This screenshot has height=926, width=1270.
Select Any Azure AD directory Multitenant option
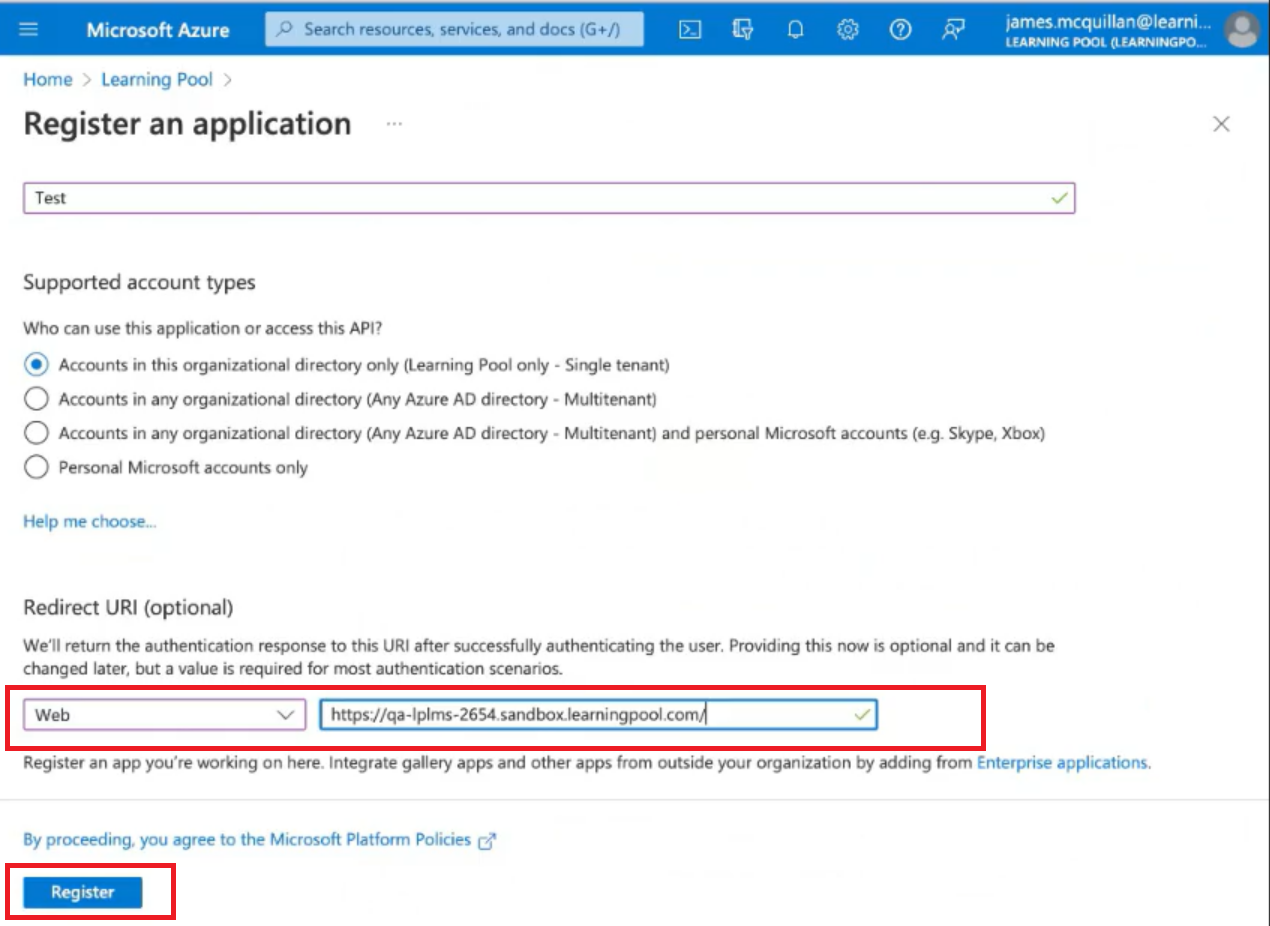click(x=36, y=399)
